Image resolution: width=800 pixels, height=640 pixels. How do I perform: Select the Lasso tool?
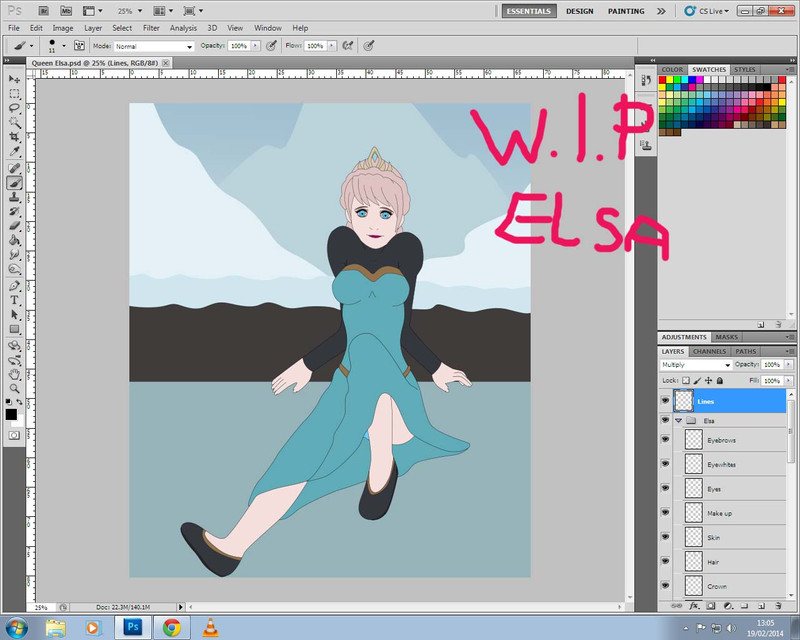point(14,108)
